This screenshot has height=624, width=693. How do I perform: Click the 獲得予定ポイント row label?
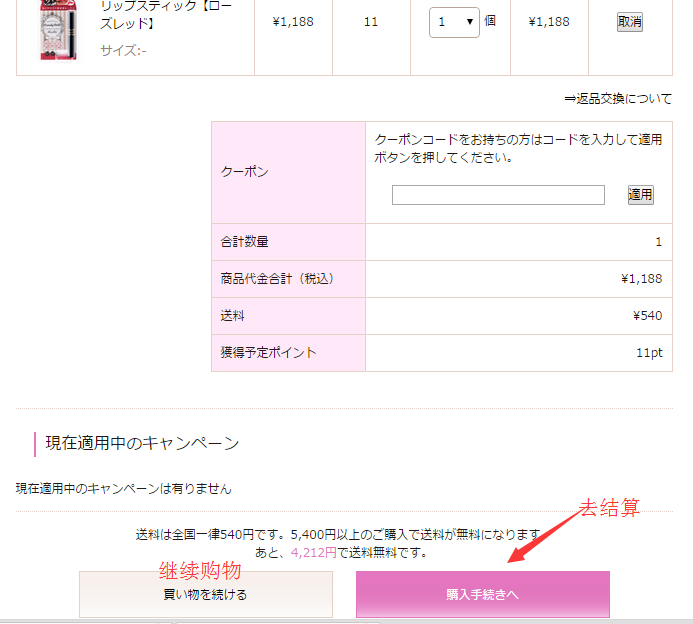(x=268, y=353)
